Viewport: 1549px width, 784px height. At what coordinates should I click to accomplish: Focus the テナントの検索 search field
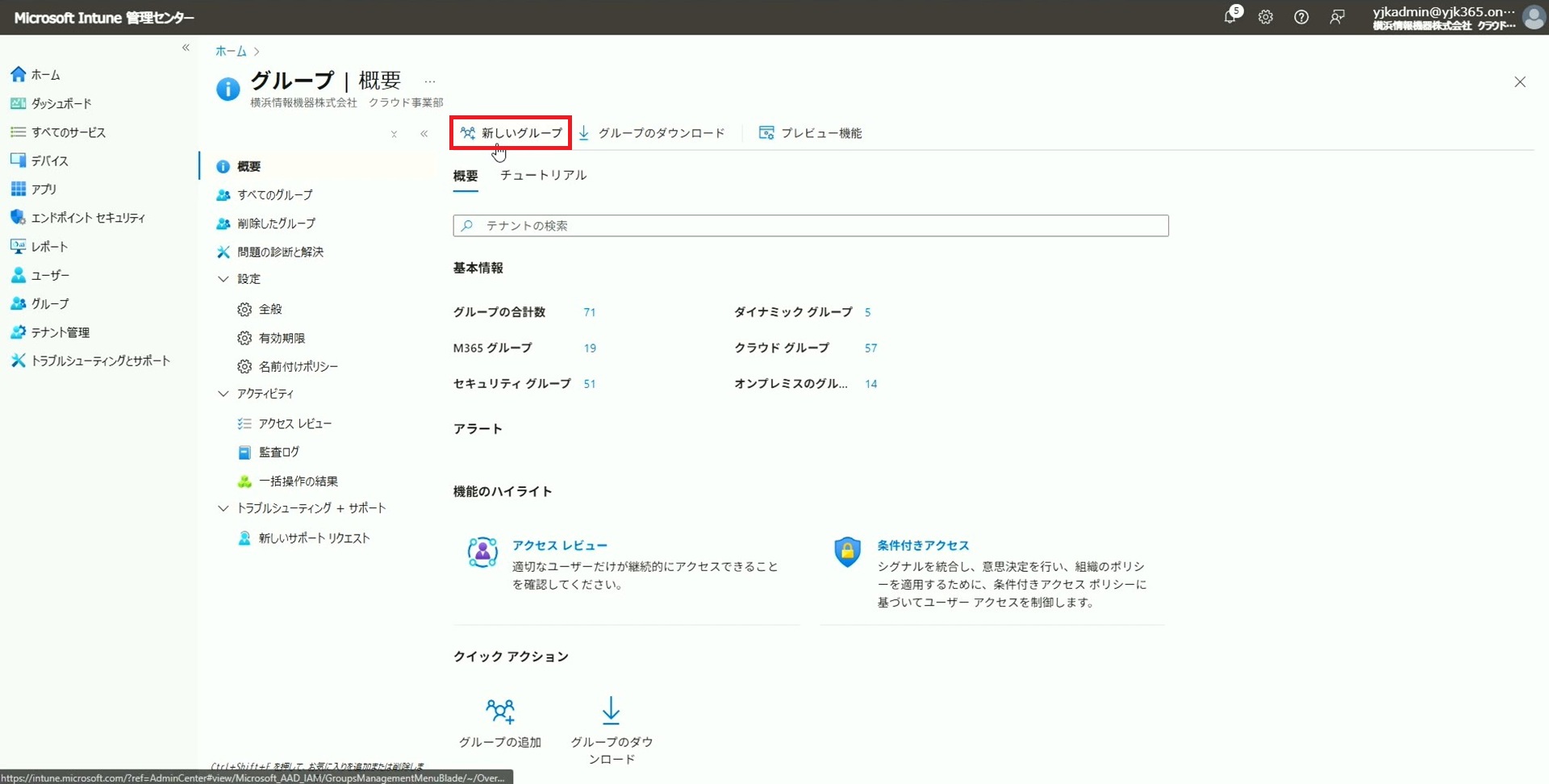tap(811, 226)
